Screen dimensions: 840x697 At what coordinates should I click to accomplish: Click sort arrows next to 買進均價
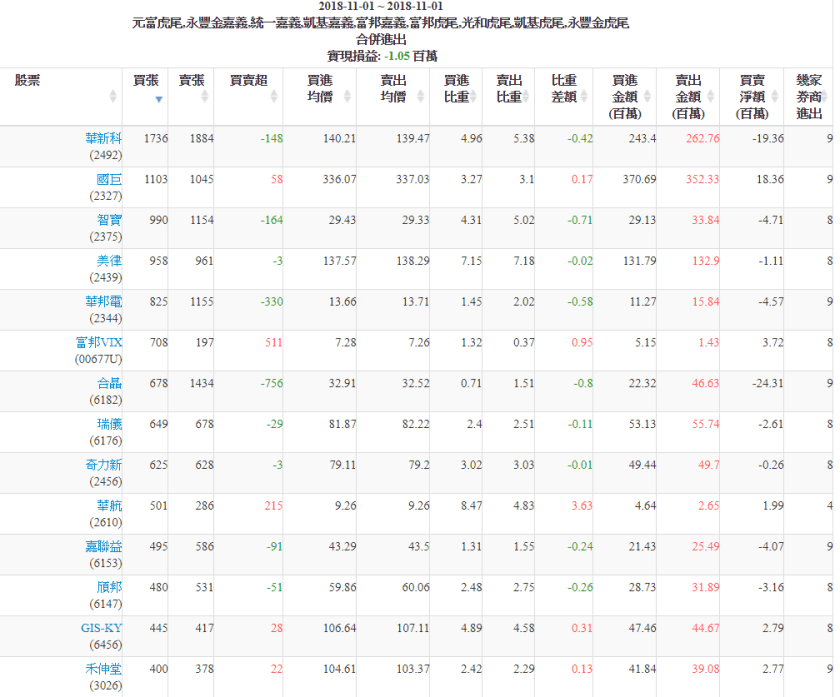[x=348, y=97]
